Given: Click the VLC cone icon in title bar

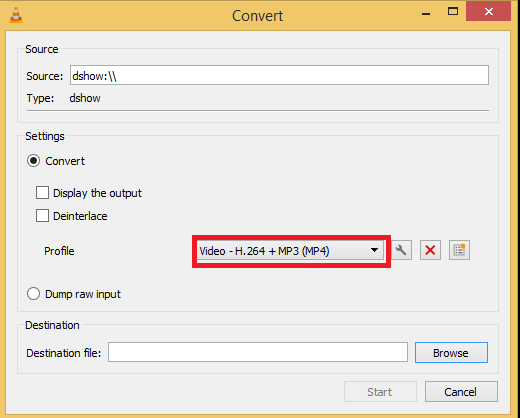Looking at the screenshot, I should [16, 15].
